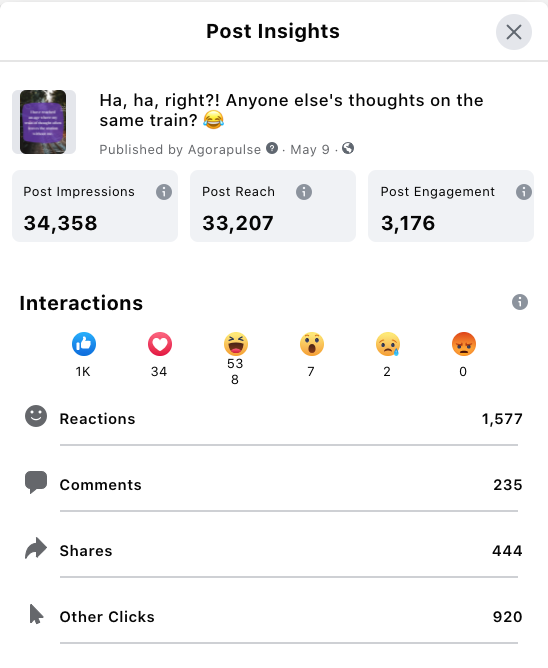Select the Comments row
The image size is (548, 668).
274,484
